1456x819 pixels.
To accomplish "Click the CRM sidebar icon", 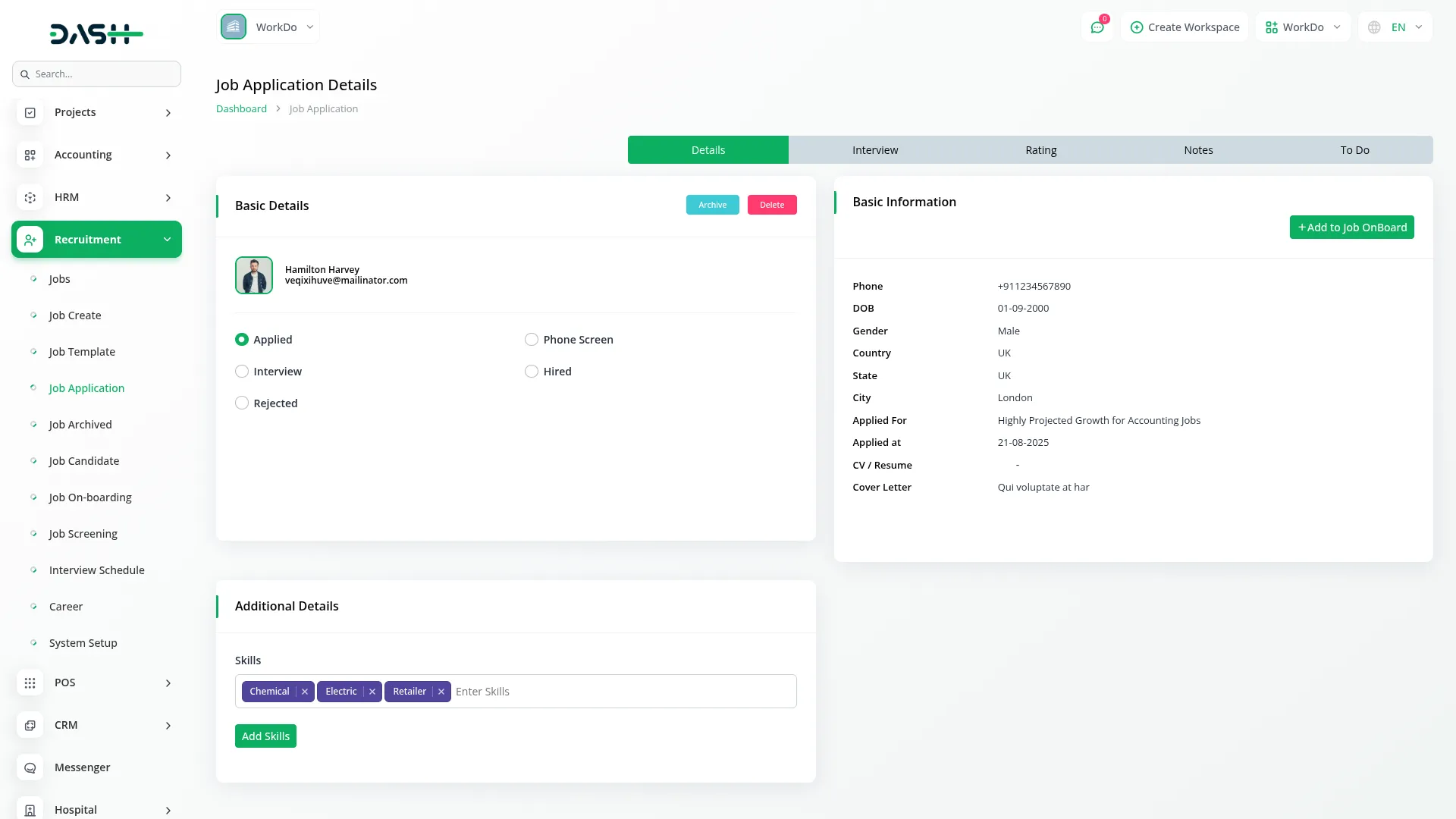I will click(30, 725).
